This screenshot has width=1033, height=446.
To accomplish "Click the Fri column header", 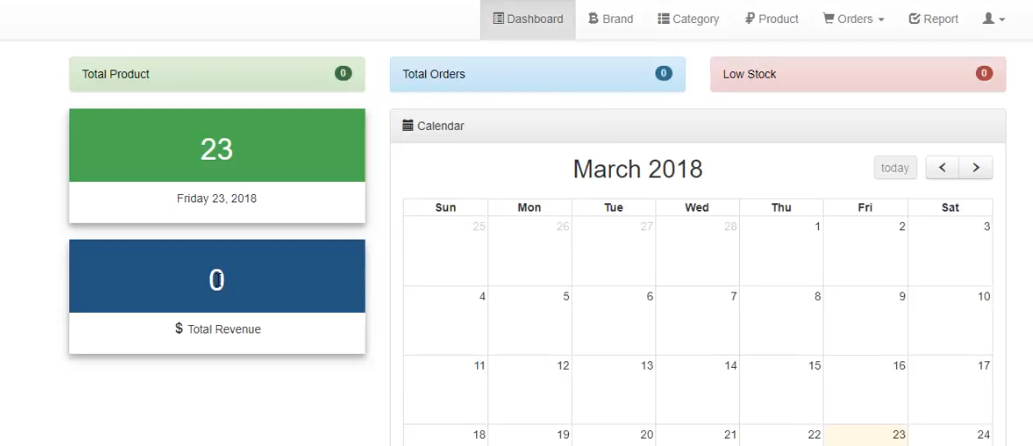I will point(865,208).
